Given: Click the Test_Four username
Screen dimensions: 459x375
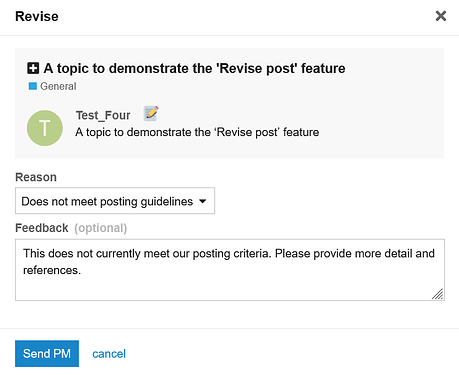Looking at the screenshot, I should [103, 115].
